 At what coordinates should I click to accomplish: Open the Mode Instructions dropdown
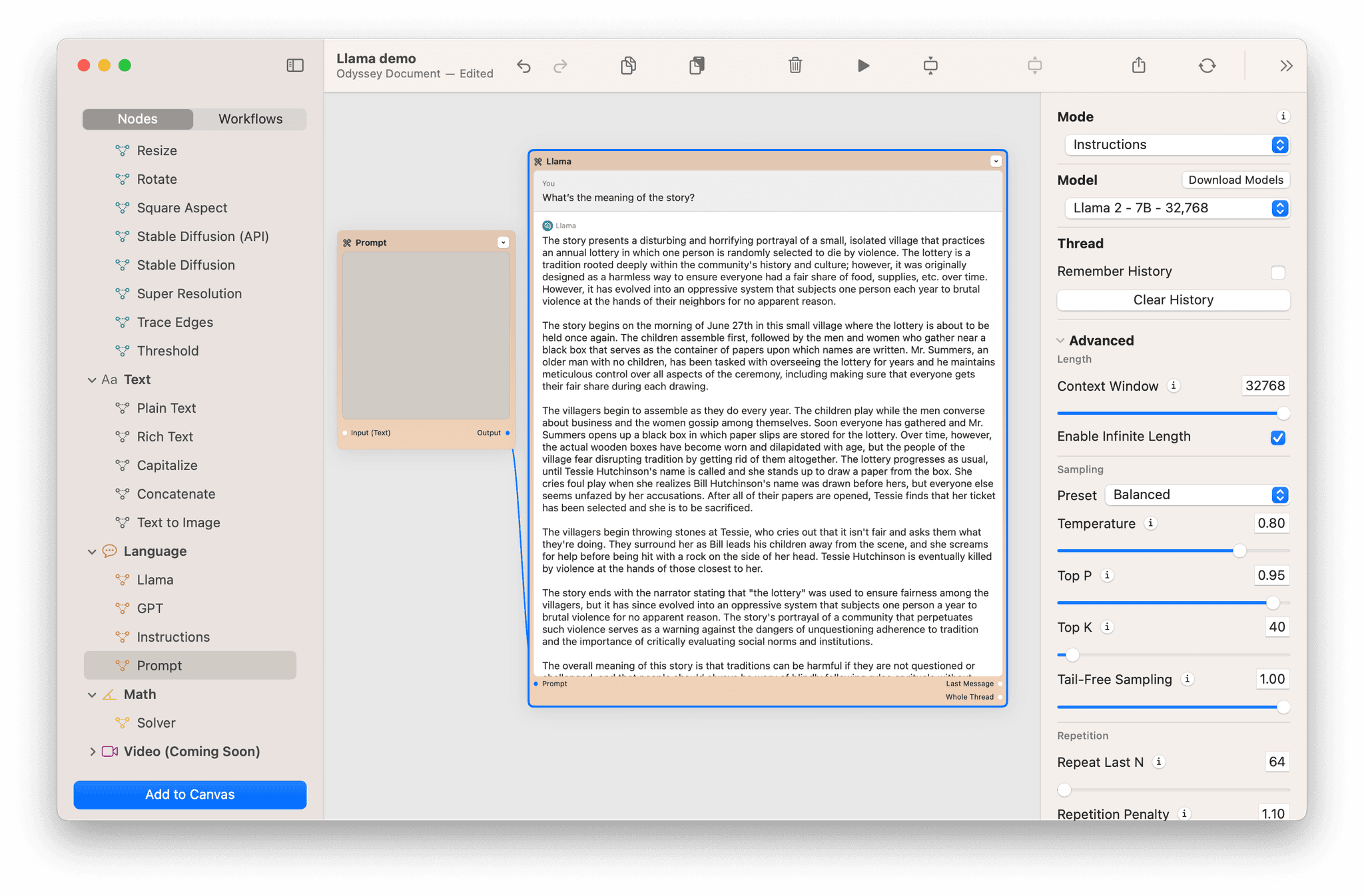(1177, 145)
